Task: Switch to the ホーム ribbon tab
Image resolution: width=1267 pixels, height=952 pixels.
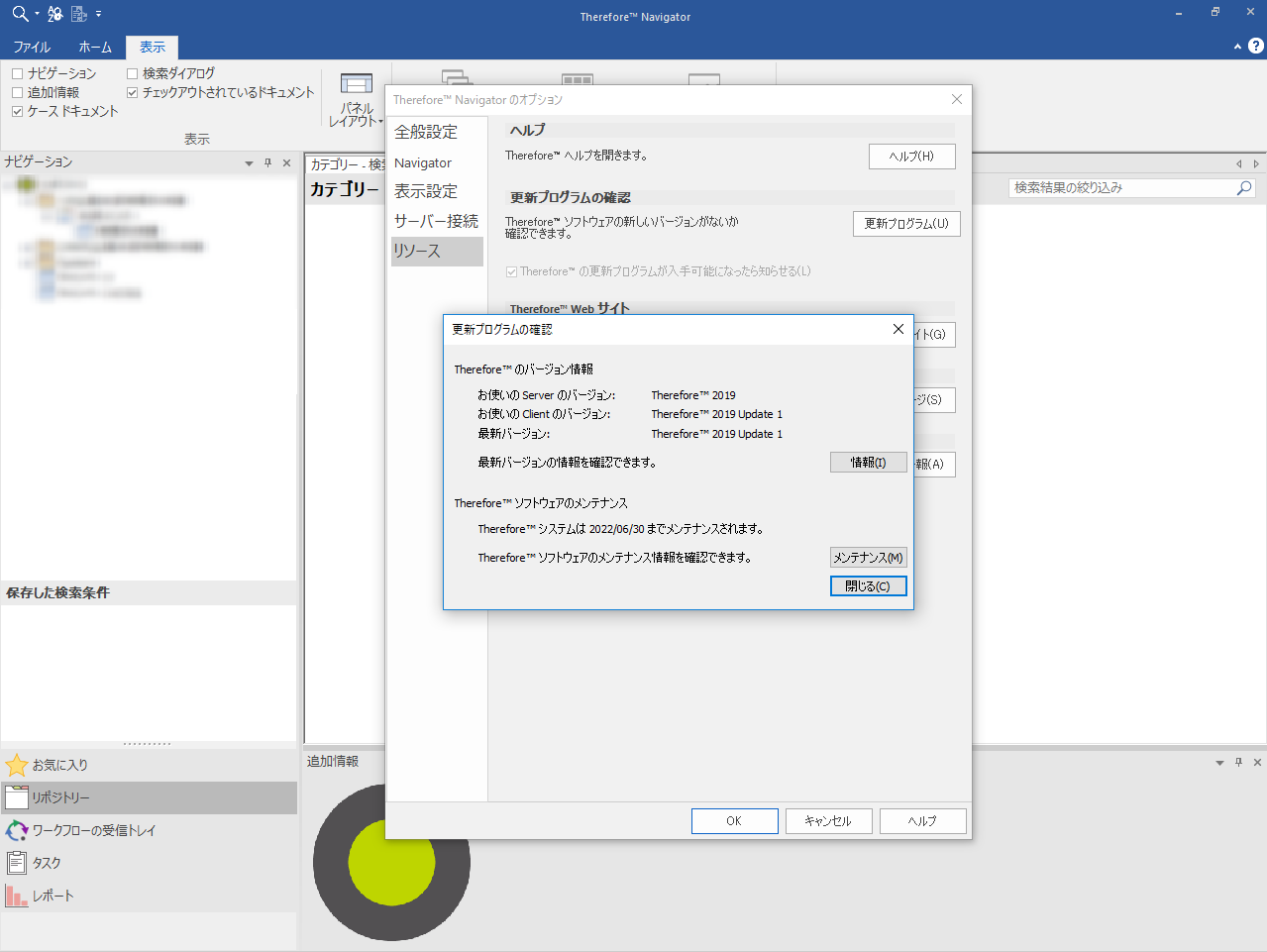Action: coord(95,48)
